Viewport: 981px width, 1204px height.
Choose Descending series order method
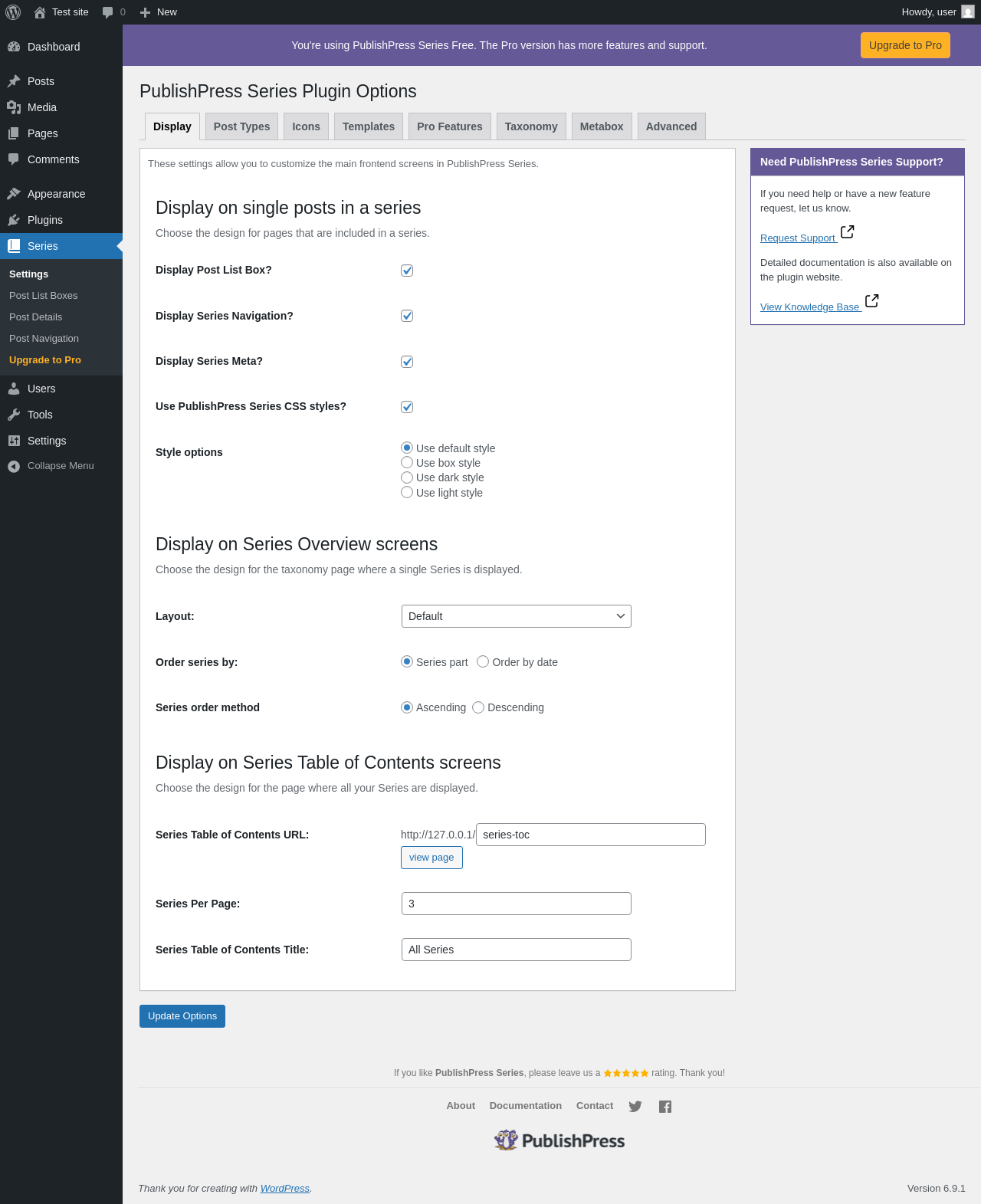coord(478,707)
